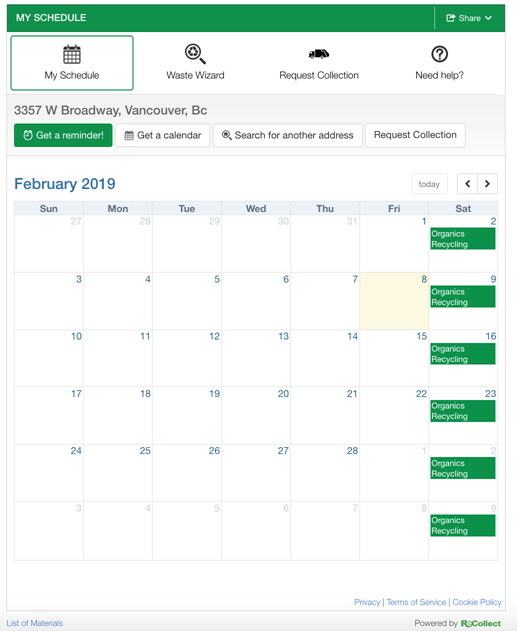Viewport: 517px width, 631px height.
Task: Jump to today in calendar
Action: pyautogui.click(x=429, y=184)
